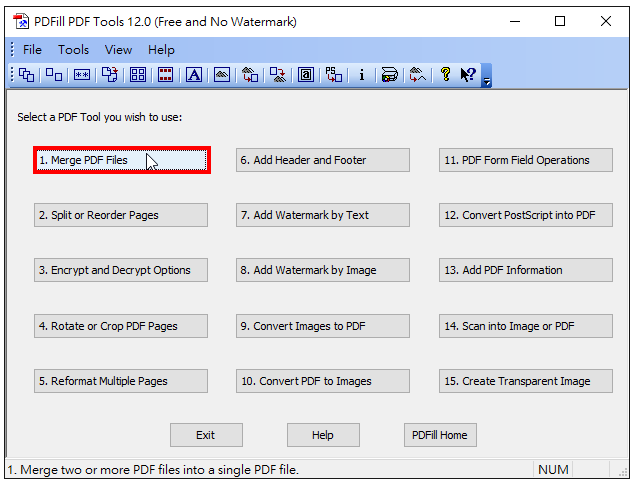Open the Help menu
637x483 pixels.
161,50
